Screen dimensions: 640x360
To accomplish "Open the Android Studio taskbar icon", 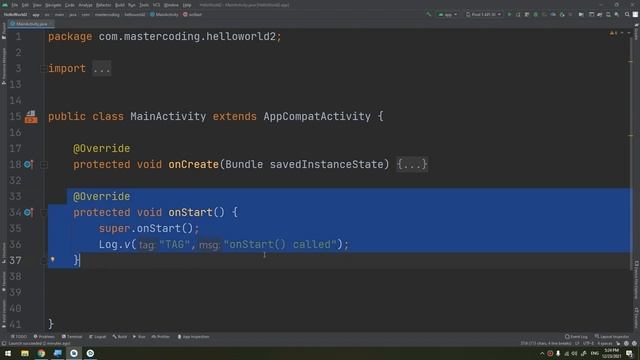I will pos(74,353).
